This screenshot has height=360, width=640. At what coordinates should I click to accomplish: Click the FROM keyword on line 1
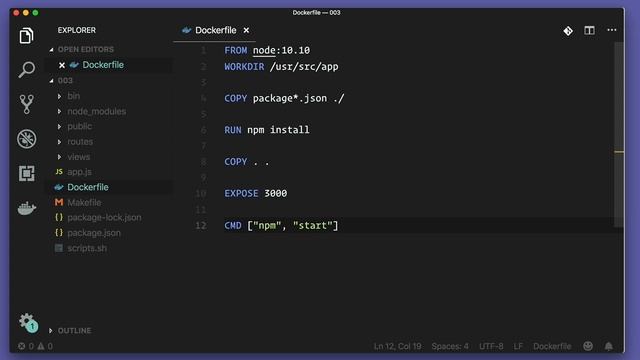coord(236,50)
